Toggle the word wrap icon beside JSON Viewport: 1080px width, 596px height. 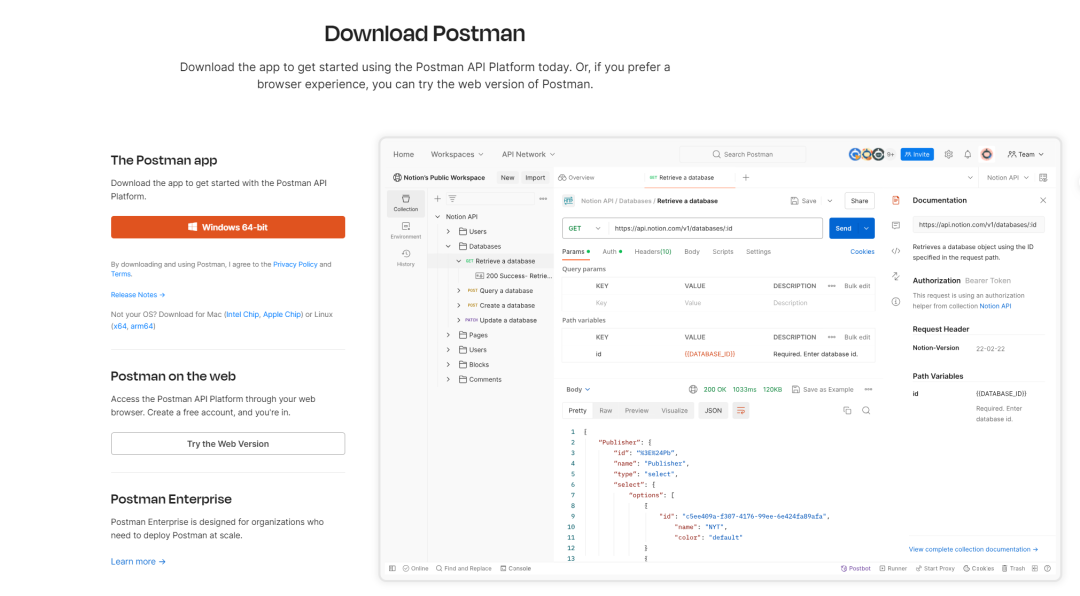click(741, 411)
